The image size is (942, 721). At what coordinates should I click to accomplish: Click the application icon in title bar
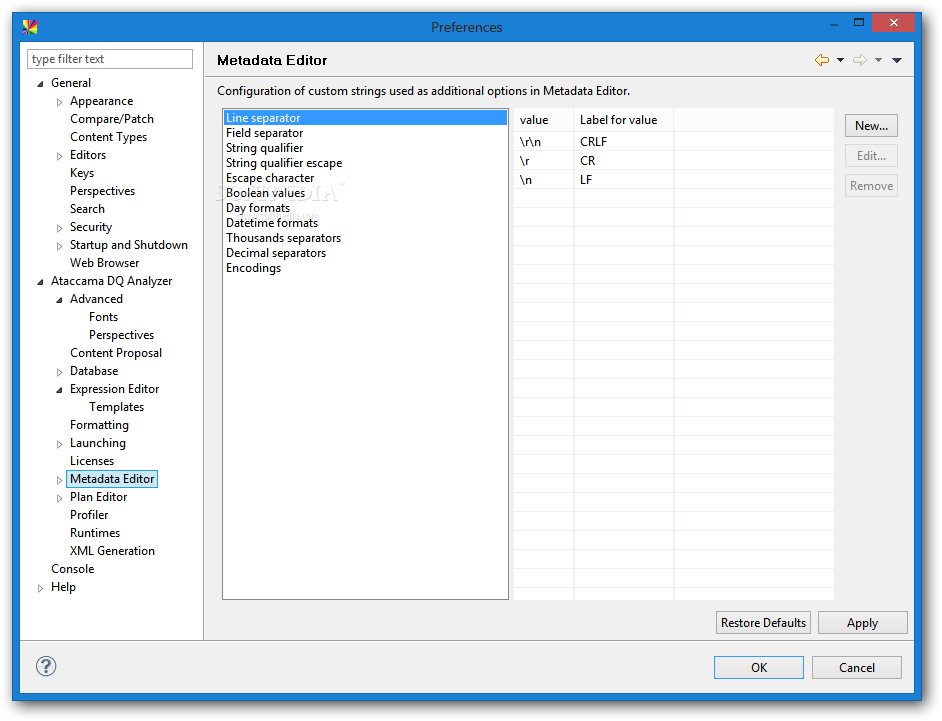click(30, 26)
